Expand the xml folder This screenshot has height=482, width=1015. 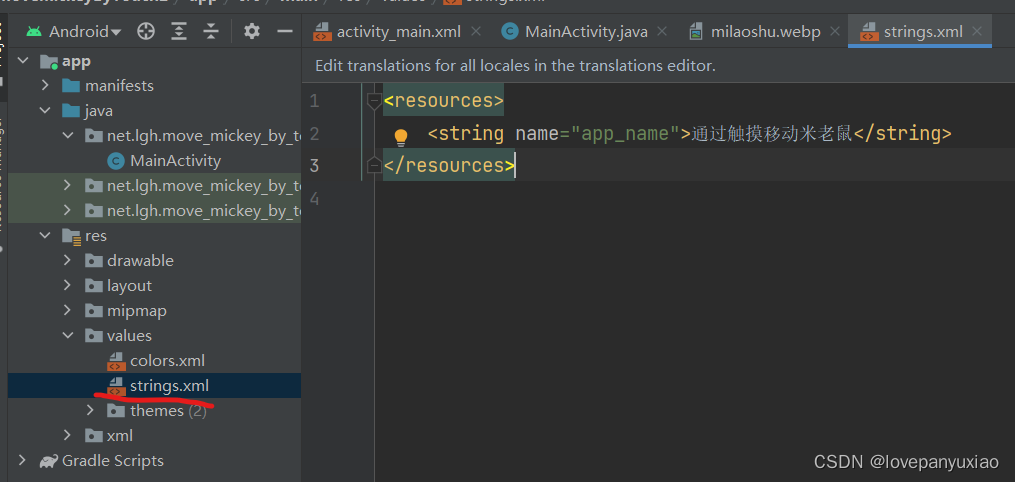[67, 435]
